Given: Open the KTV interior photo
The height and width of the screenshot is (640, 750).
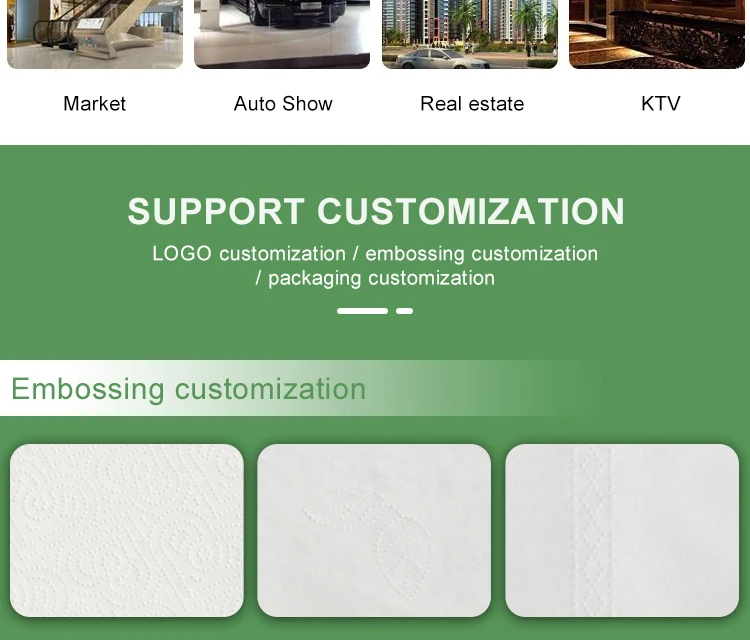Looking at the screenshot, I should pyautogui.click(x=657, y=34).
